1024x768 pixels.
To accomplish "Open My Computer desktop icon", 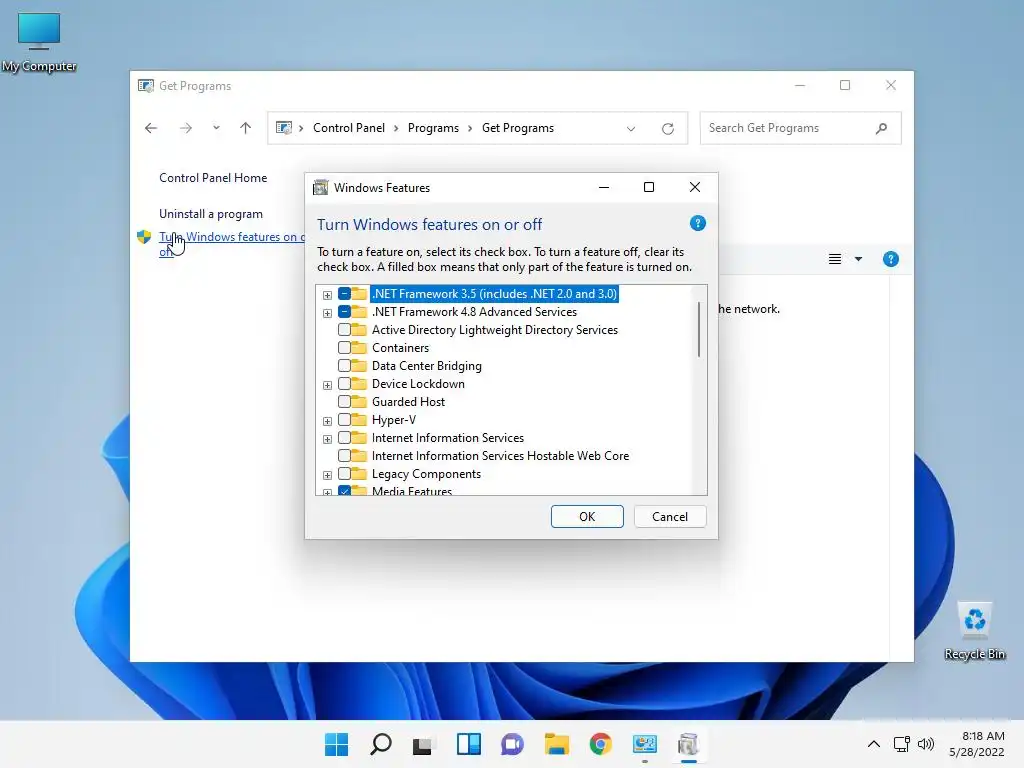I will 39,42.
